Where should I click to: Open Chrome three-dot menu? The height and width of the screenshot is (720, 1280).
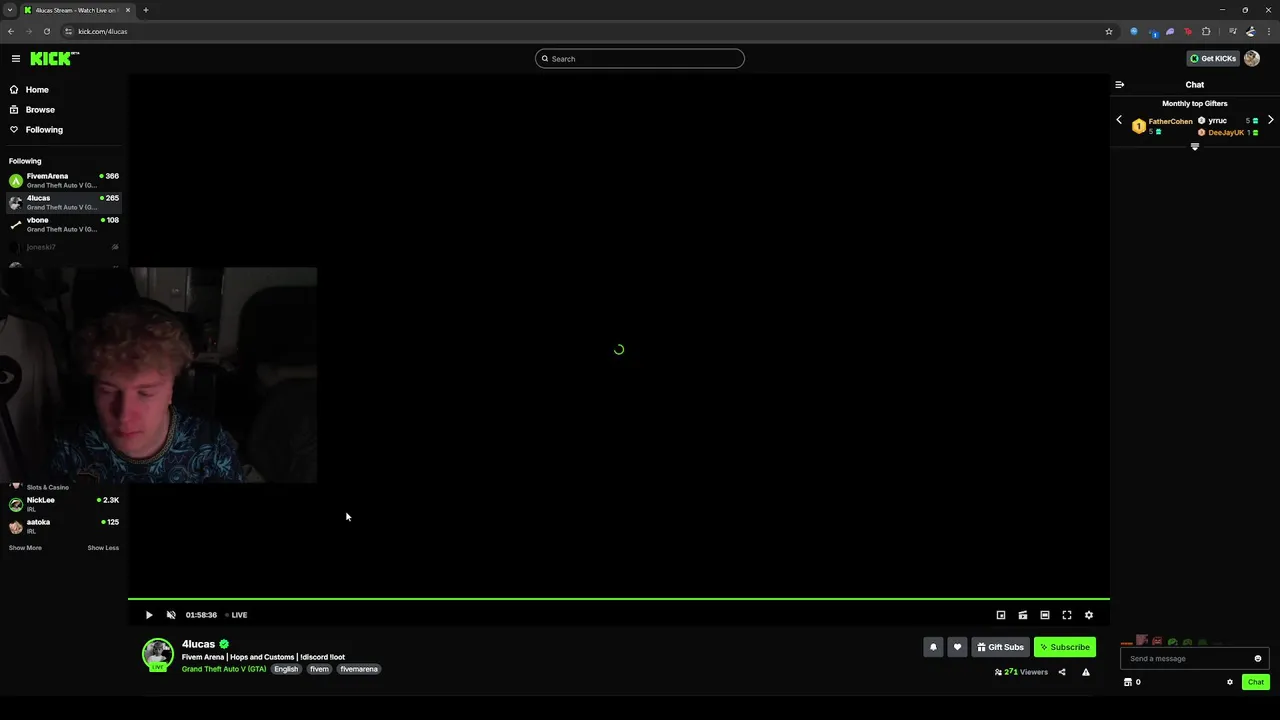(x=1268, y=31)
